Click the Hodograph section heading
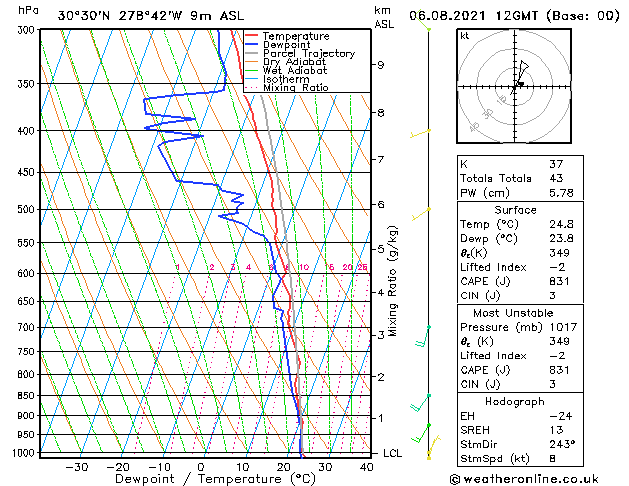Screen dimensions: 629x486 click(x=515, y=402)
